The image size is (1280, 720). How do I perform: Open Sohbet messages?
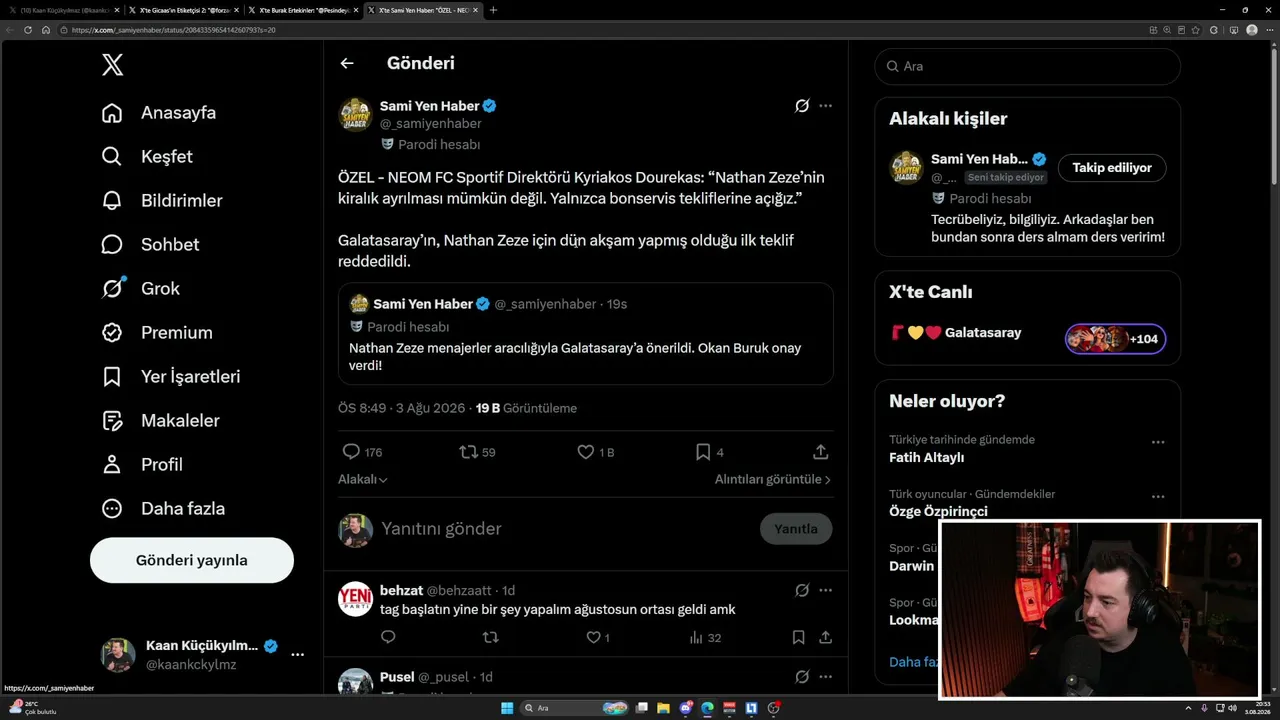pos(150,245)
